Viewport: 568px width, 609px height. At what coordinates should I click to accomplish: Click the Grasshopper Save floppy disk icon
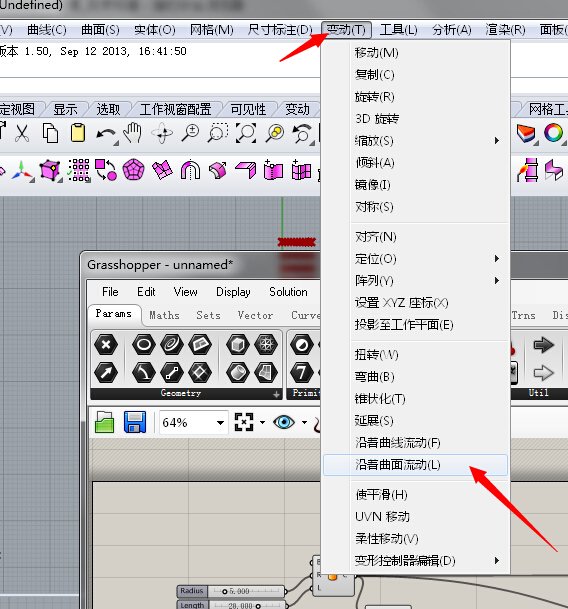click(135, 422)
